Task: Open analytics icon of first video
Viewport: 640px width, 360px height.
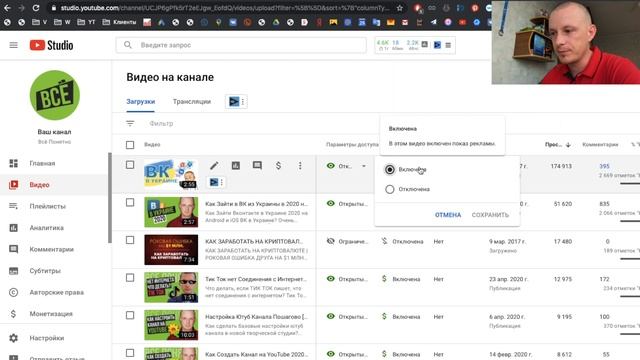Action: [236, 165]
